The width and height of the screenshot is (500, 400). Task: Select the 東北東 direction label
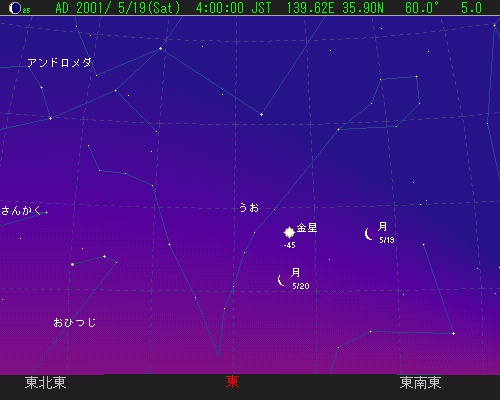[46, 383]
